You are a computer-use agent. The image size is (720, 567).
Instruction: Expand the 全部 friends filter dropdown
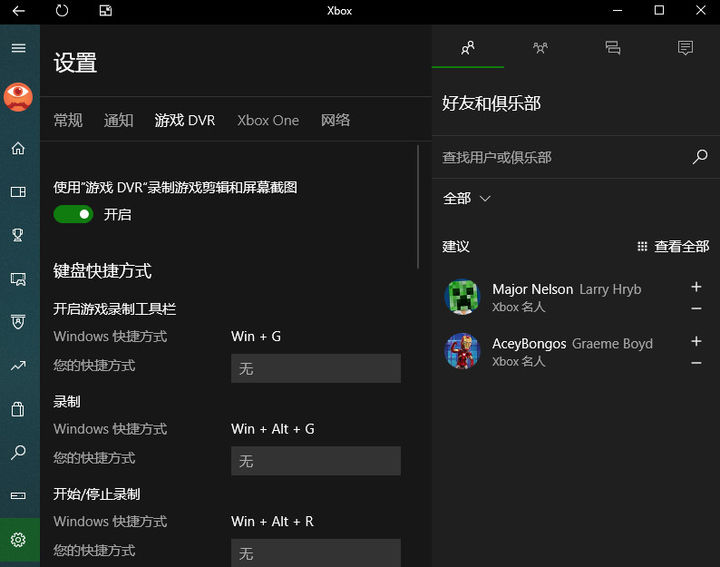pyautogui.click(x=467, y=199)
